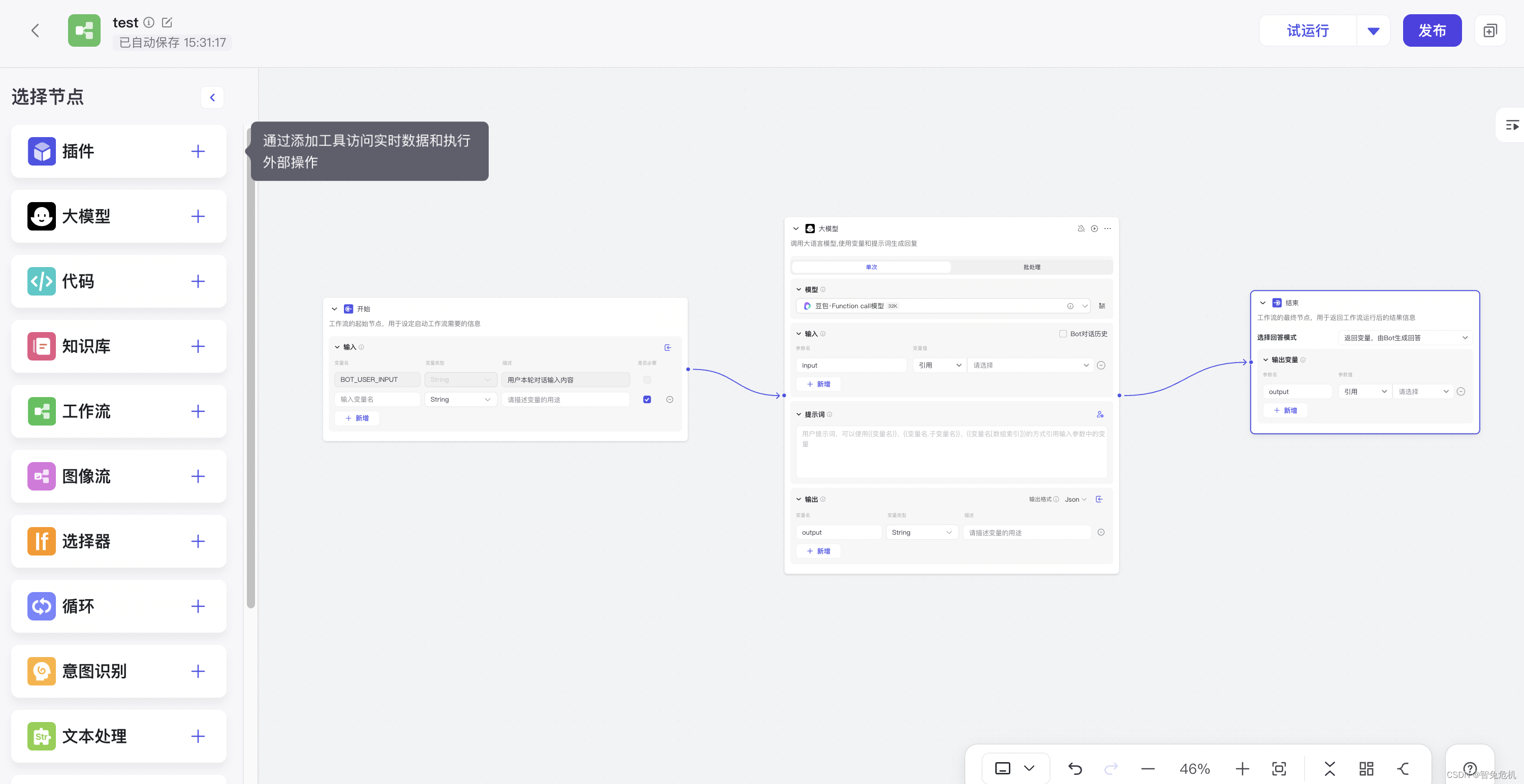This screenshot has height=784, width=1524.
Task: Click the 发布 button
Action: 1432,30
